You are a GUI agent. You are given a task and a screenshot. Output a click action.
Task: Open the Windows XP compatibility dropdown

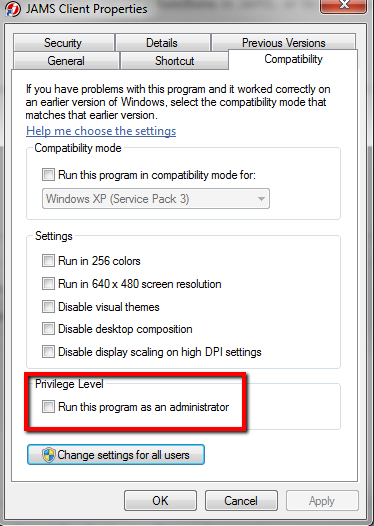coord(156,199)
